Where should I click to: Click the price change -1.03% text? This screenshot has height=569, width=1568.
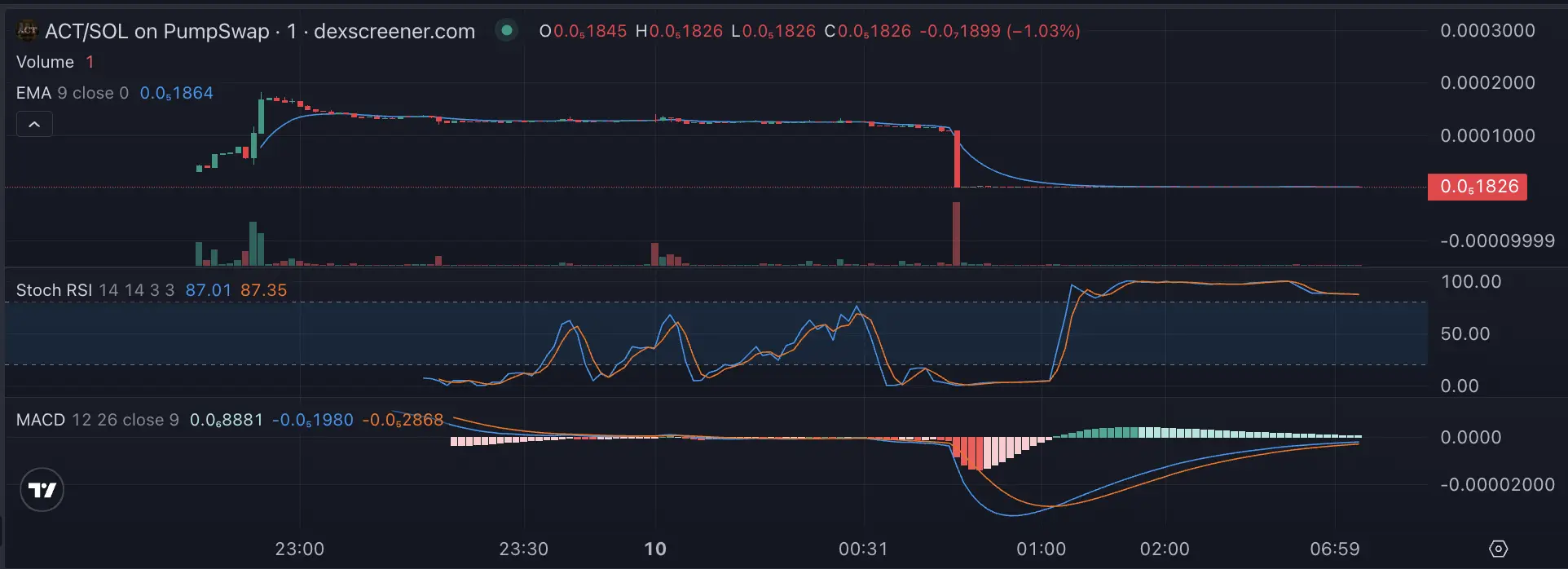(1044, 31)
